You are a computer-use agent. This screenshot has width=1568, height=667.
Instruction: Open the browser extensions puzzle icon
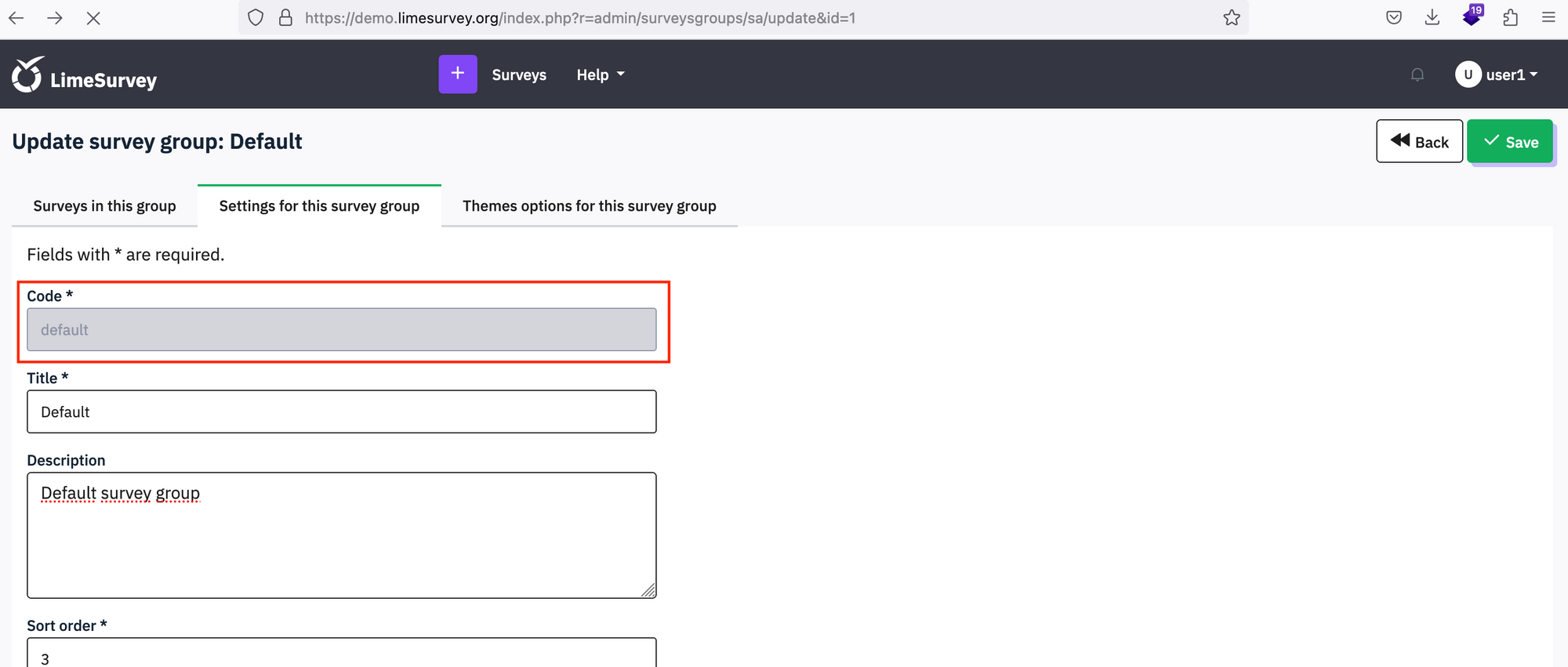[1510, 18]
